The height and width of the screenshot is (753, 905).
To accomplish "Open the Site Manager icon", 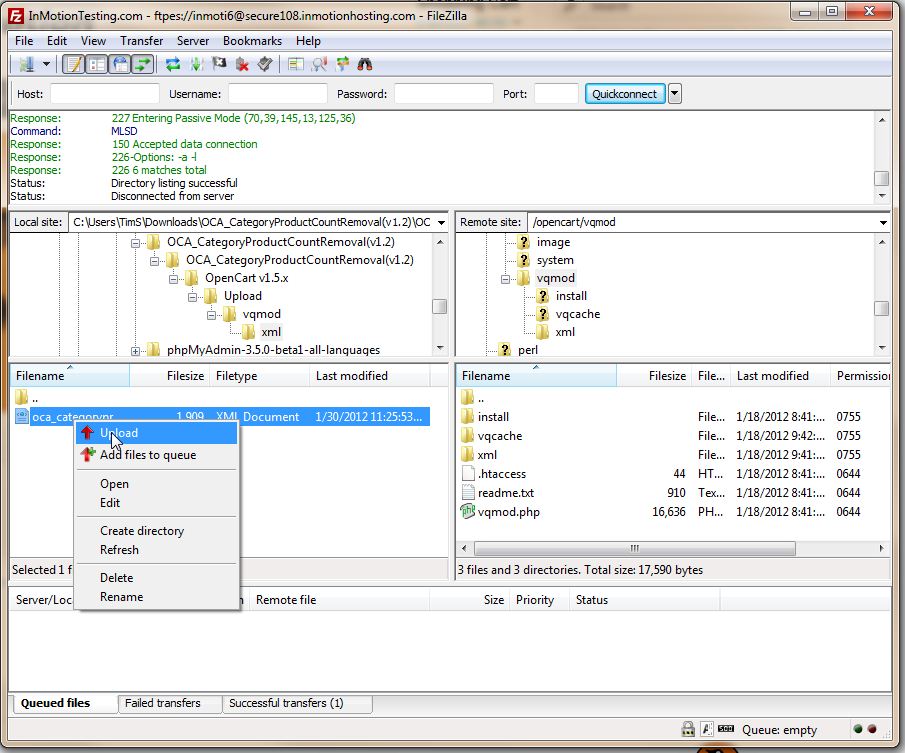I will point(25,65).
